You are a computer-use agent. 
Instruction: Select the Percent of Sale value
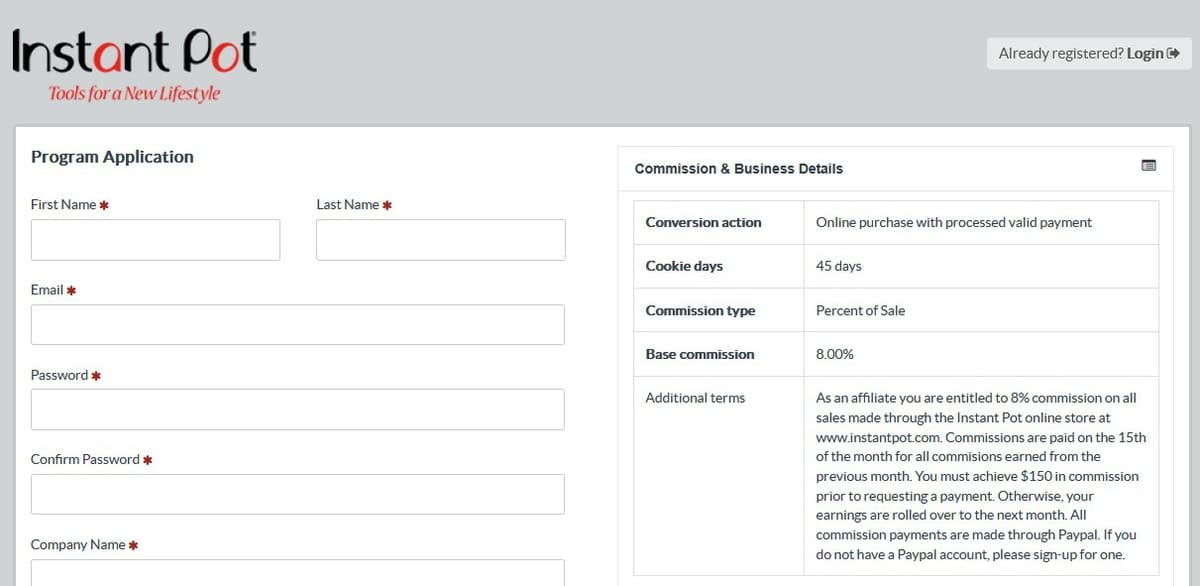click(860, 311)
